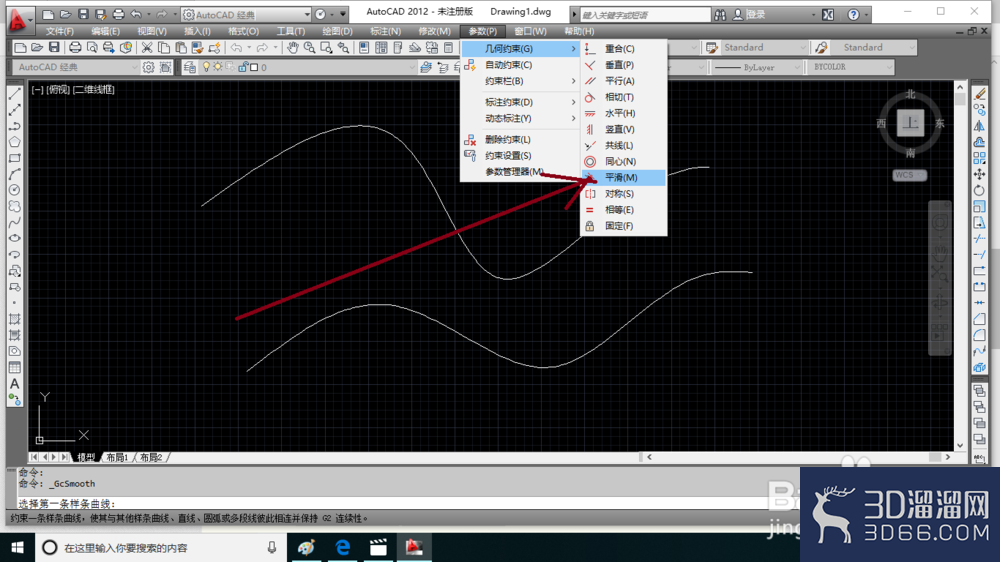
Task: Select the Array tool in the modify toolbar
Action: click(980, 158)
